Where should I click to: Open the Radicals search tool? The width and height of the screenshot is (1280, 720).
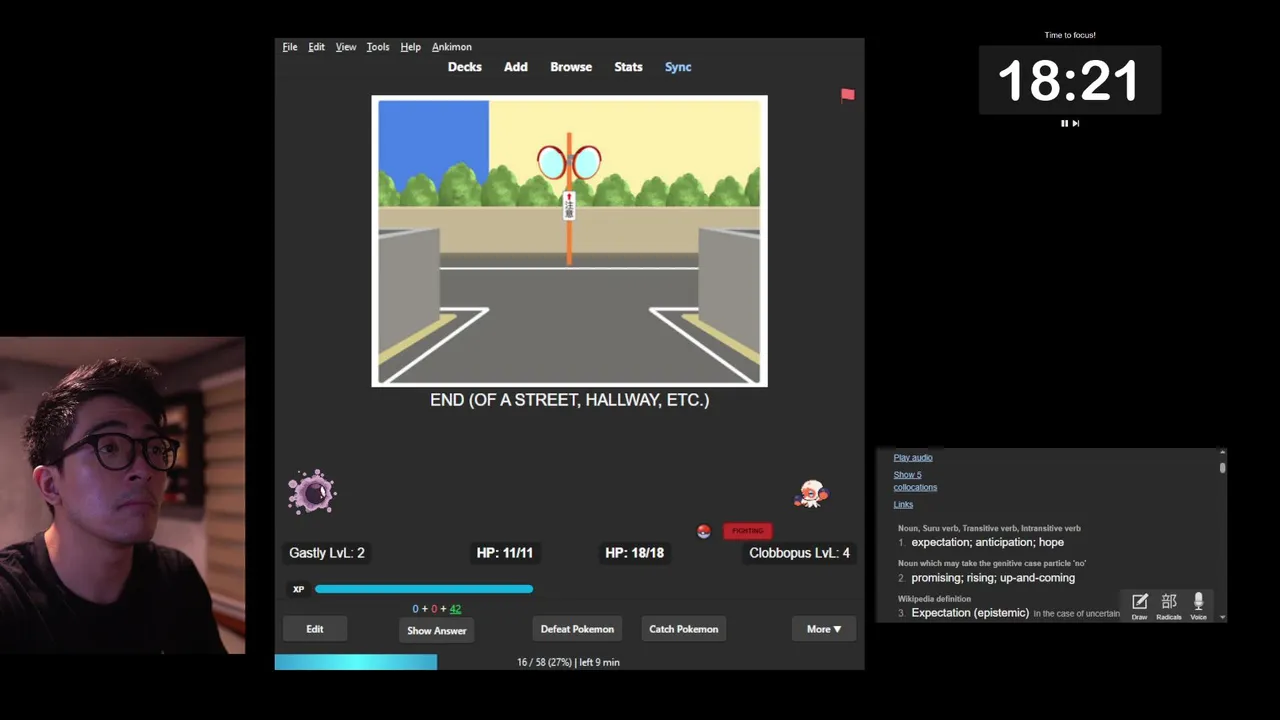1169,605
